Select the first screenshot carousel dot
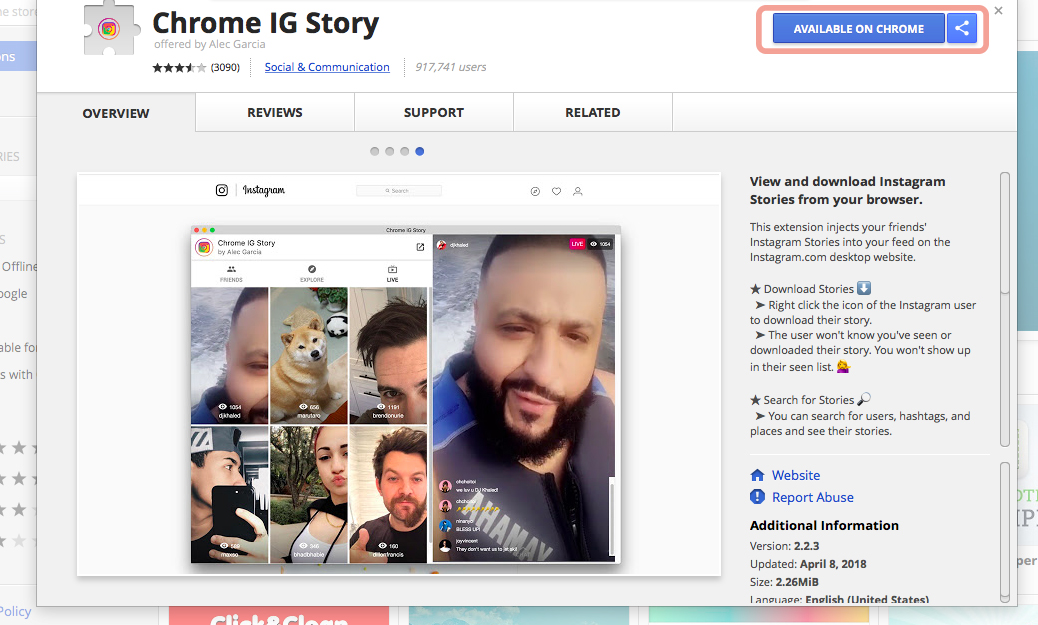Screen dimensions: 1038x625 pyautogui.click(x=375, y=152)
